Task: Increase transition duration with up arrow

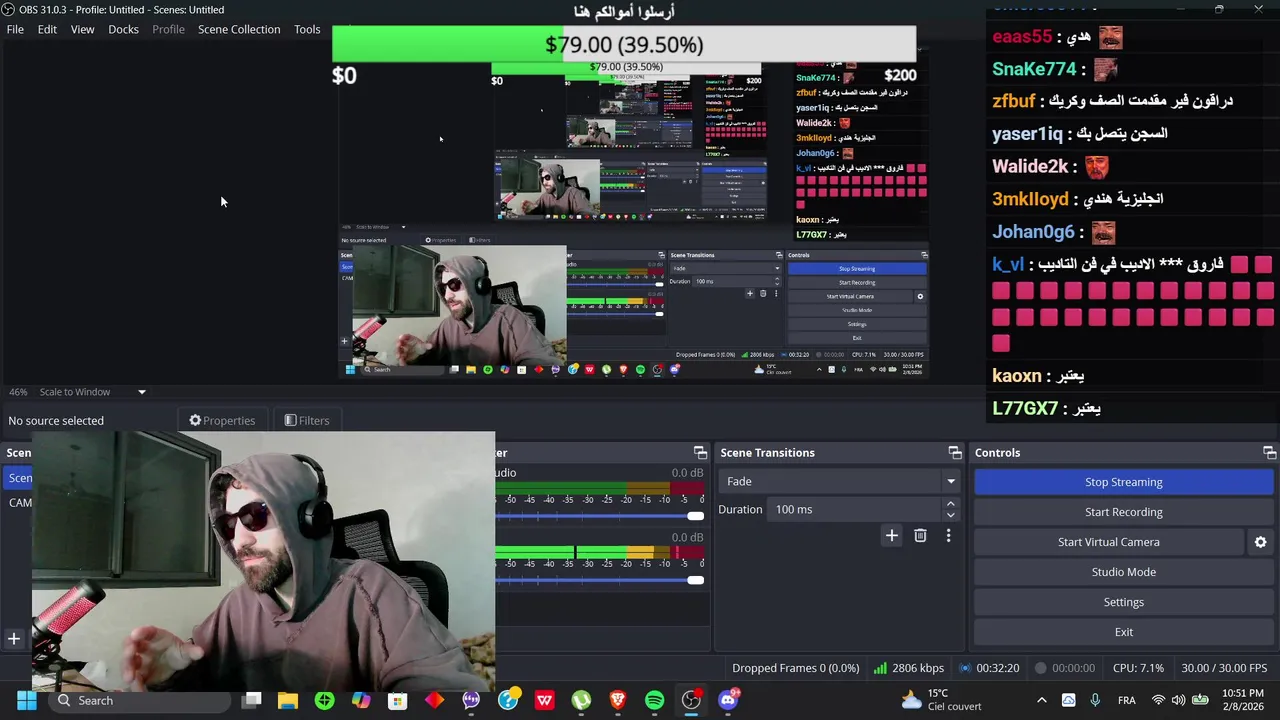Action: click(950, 504)
